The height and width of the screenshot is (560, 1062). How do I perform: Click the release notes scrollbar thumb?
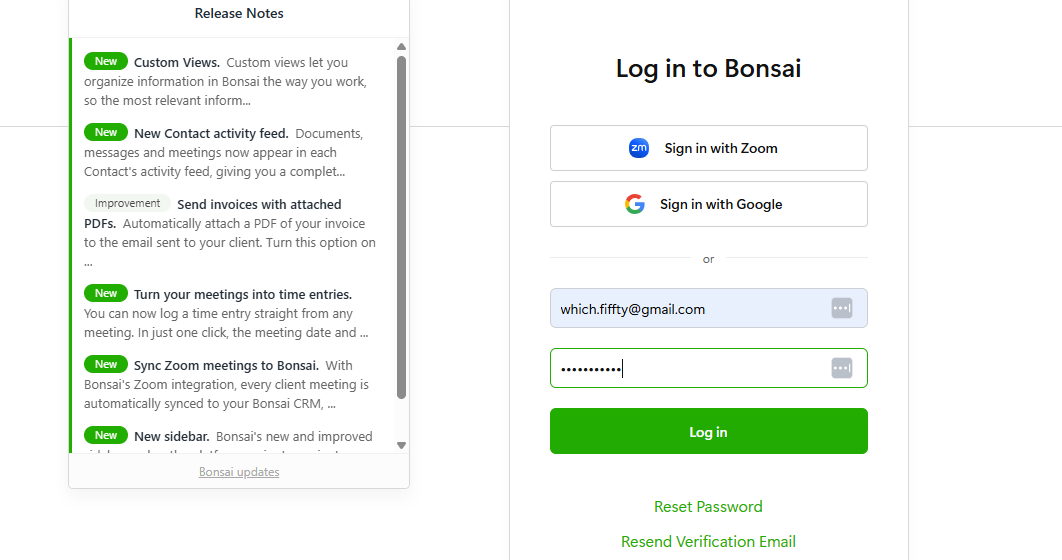401,225
